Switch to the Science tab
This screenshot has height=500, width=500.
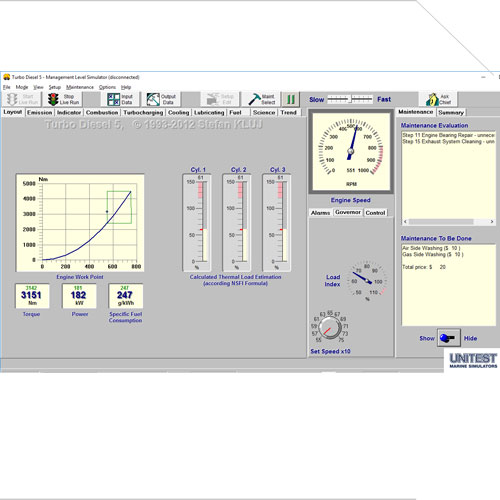(x=264, y=112)
